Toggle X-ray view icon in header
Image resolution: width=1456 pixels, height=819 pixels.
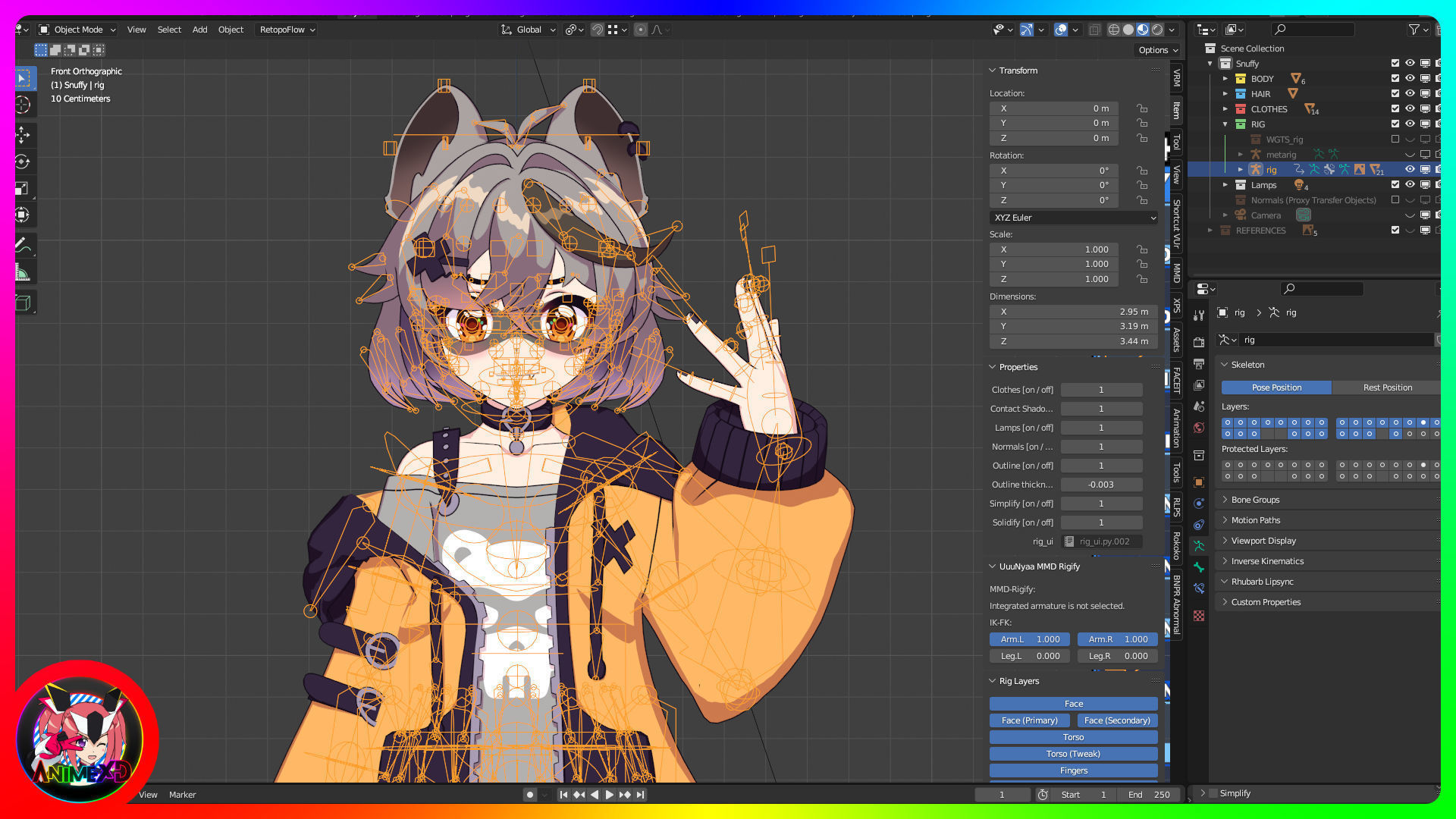pos(1094,30)
